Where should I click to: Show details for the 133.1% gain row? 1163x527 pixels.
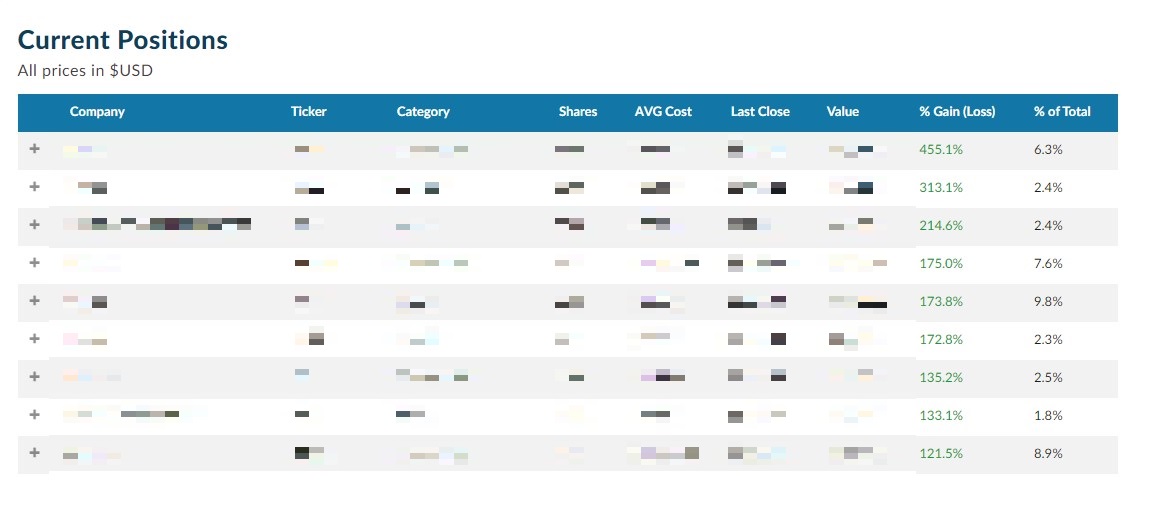pyautogui.click(x=34, y=414)
